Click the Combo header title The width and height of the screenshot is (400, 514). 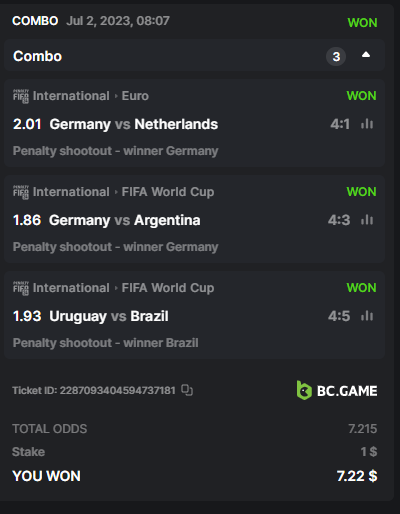[37, 56]
